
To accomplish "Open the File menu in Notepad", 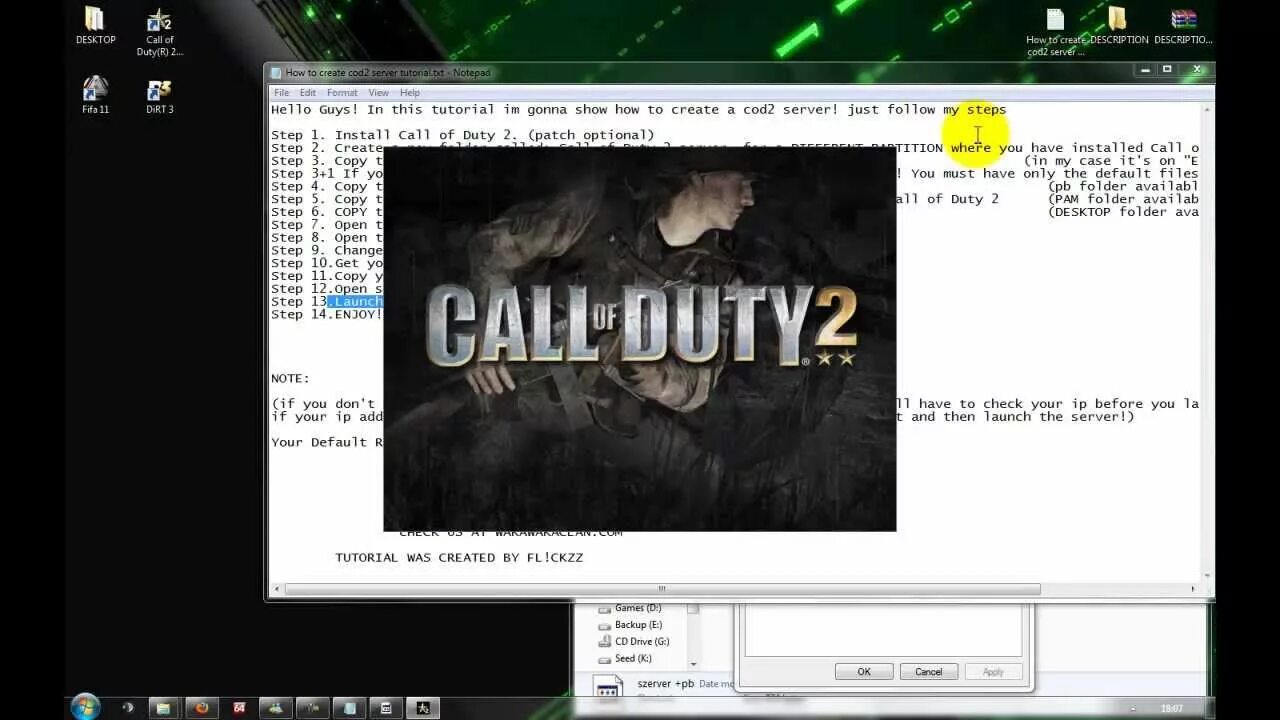I will click(282, 93).
